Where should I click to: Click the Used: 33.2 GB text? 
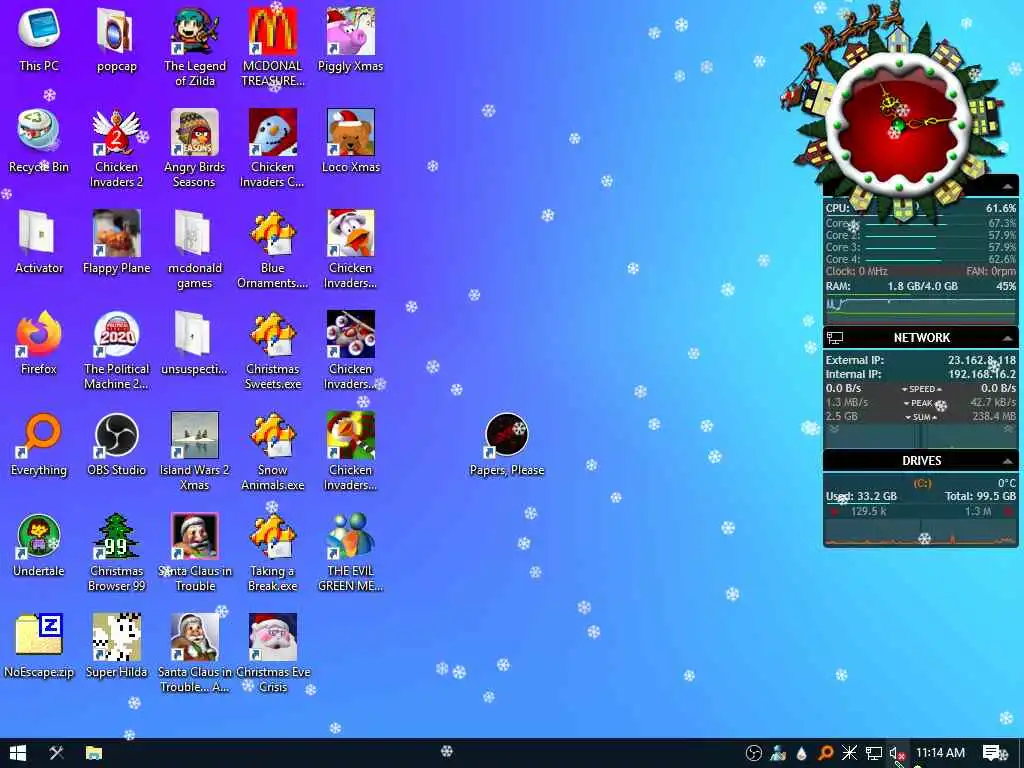click(x=861, y=496)
